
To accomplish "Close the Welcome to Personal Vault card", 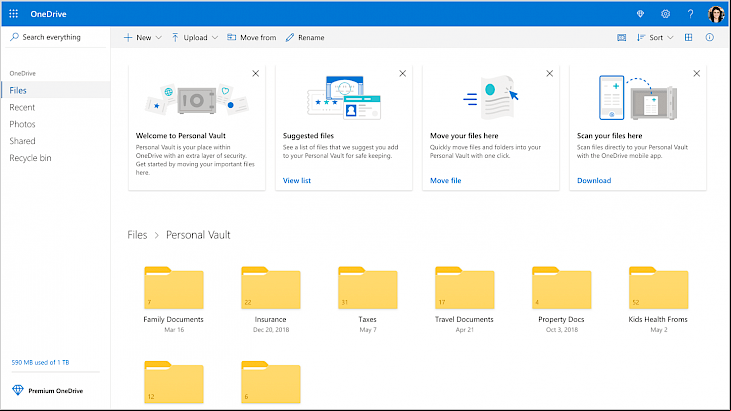I will 255,74.
